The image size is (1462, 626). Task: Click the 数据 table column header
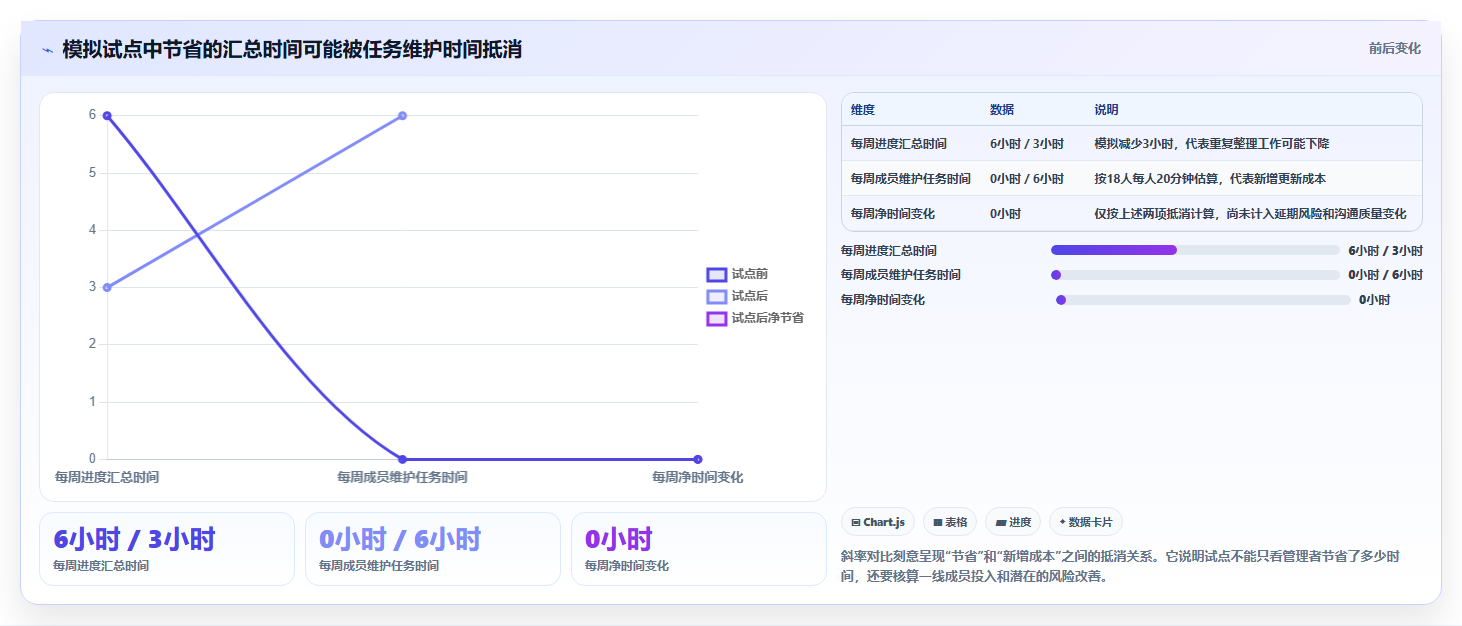(1002, 110)
